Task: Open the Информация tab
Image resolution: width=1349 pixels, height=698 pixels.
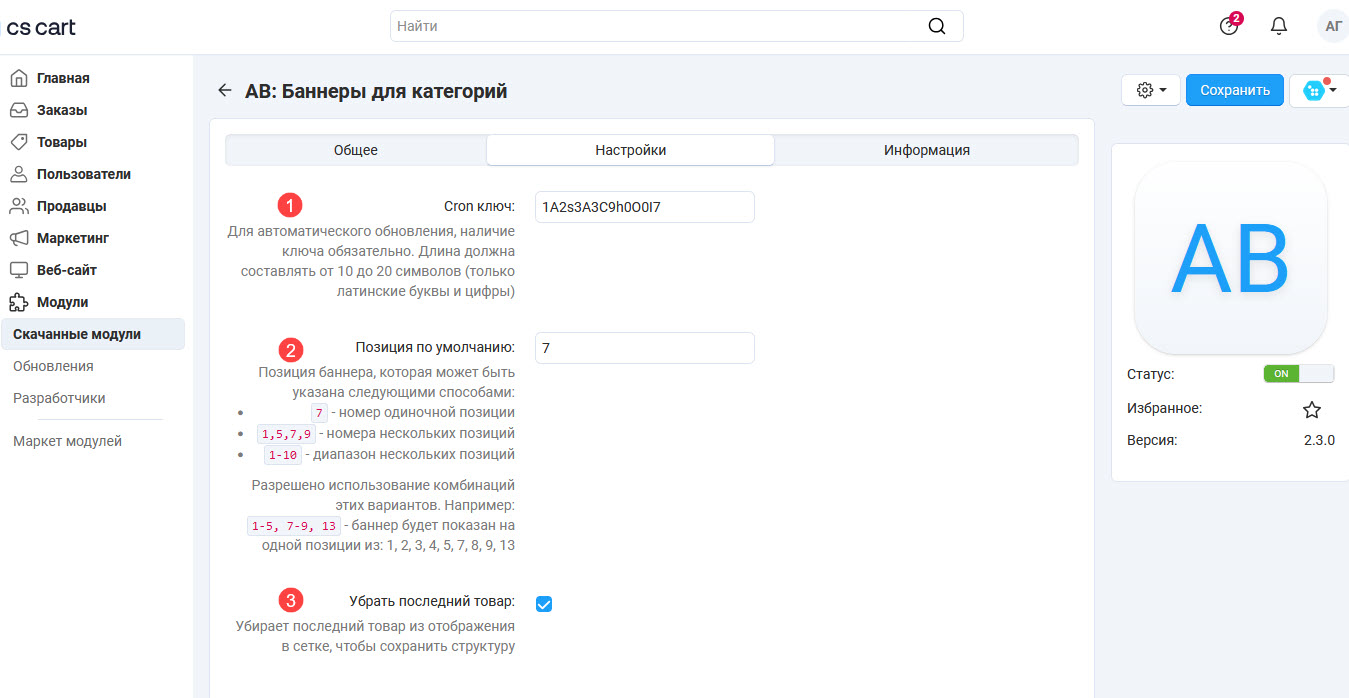Action: [x=925, y=149]
